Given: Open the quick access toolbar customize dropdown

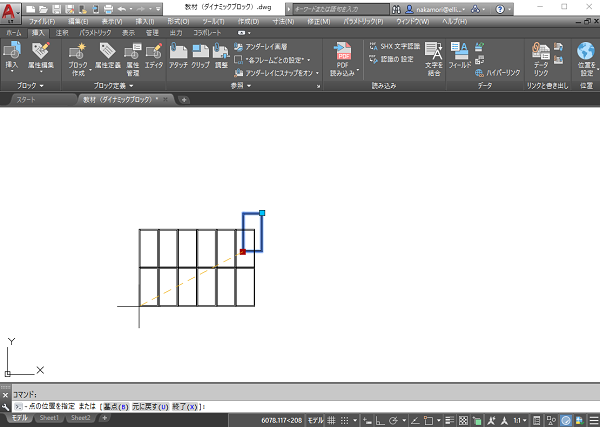Looking at the screenshot, I should pos(158,9).
